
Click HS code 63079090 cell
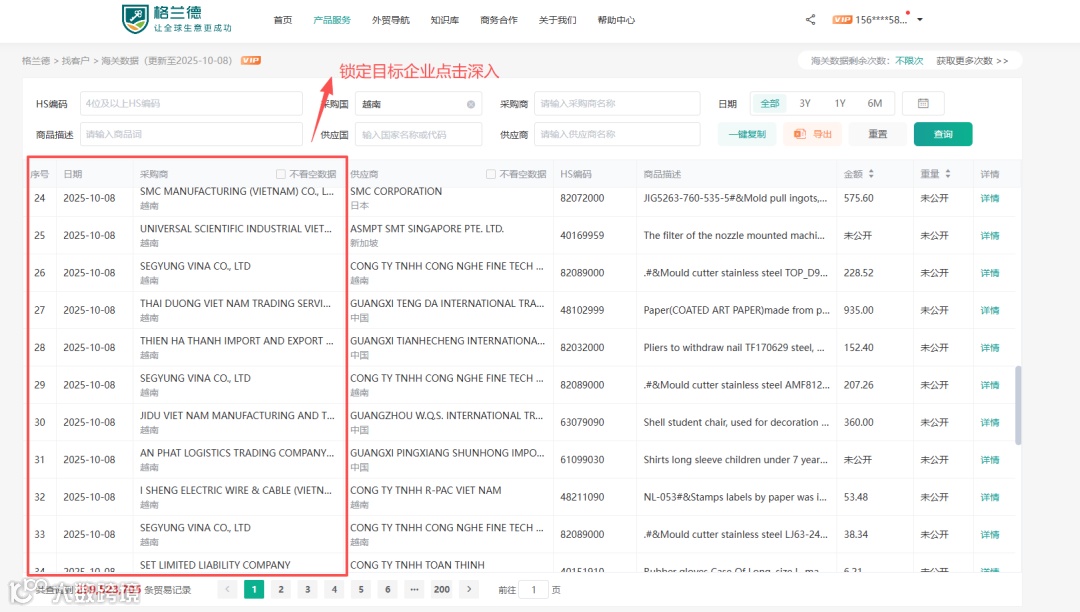coord(582,423)
